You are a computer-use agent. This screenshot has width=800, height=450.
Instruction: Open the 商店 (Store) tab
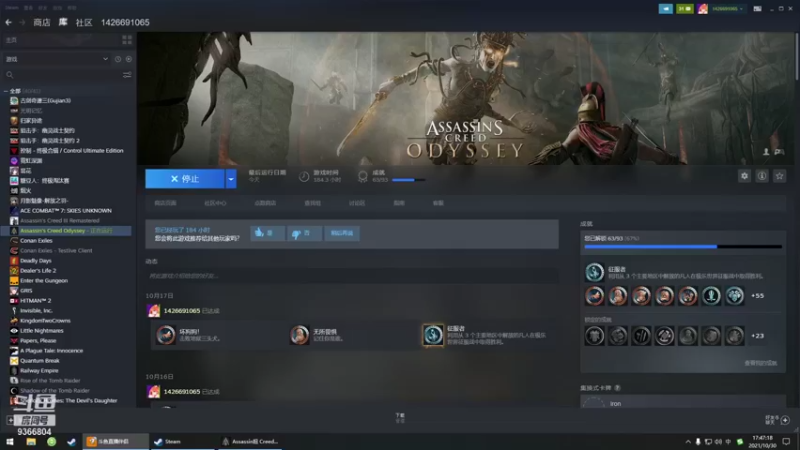click(42, 22)
